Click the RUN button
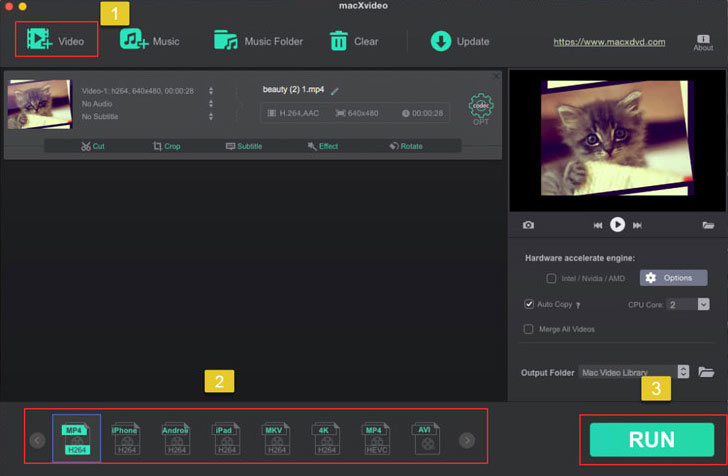Screen dimensions: 728x476 click(x=652, y=440)
